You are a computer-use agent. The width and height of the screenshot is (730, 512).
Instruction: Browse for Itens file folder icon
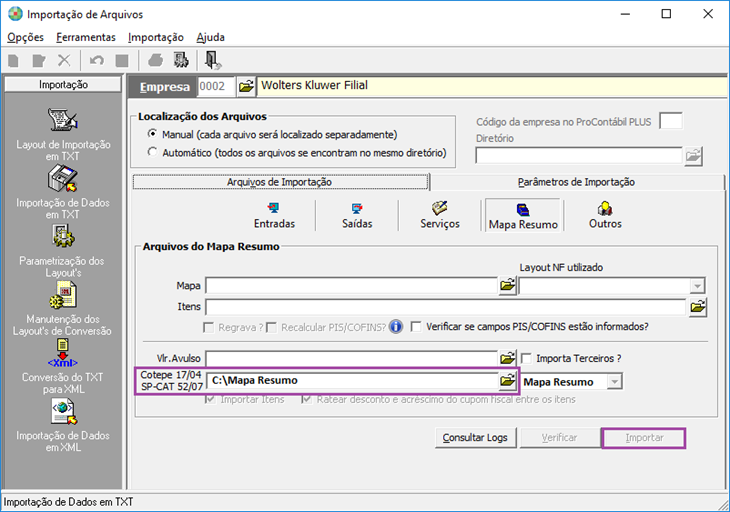click(697, 307)
